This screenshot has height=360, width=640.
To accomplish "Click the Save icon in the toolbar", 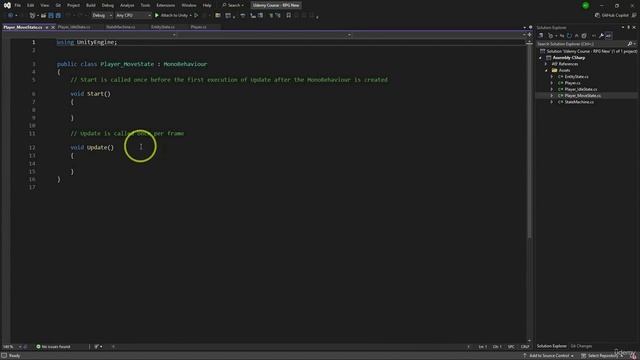I will point(51,16).
